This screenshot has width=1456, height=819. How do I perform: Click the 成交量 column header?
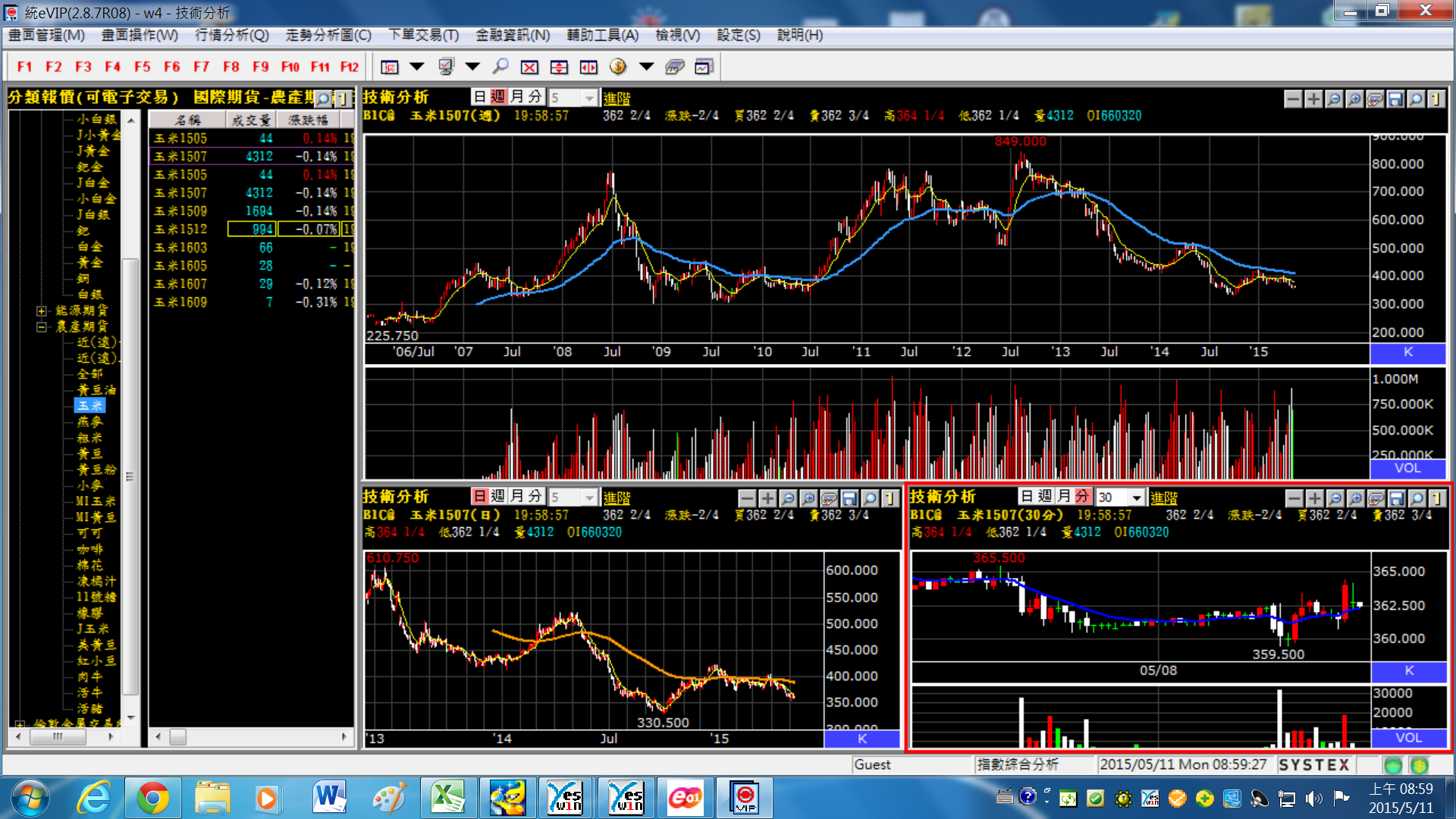click(x=250, y=120)
